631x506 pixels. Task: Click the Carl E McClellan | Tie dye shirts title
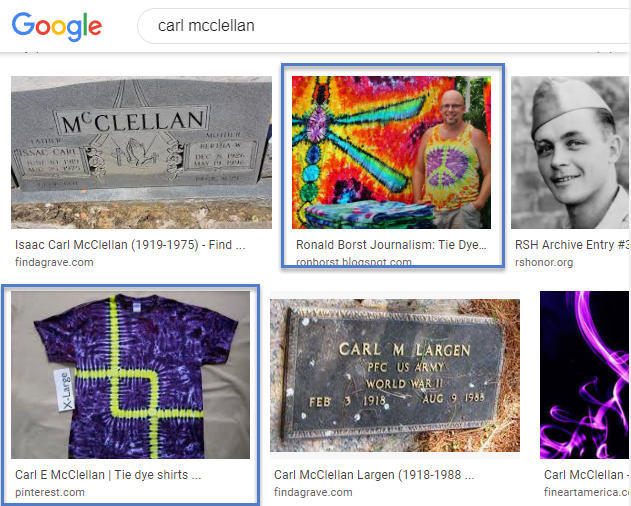coord(108,475)
